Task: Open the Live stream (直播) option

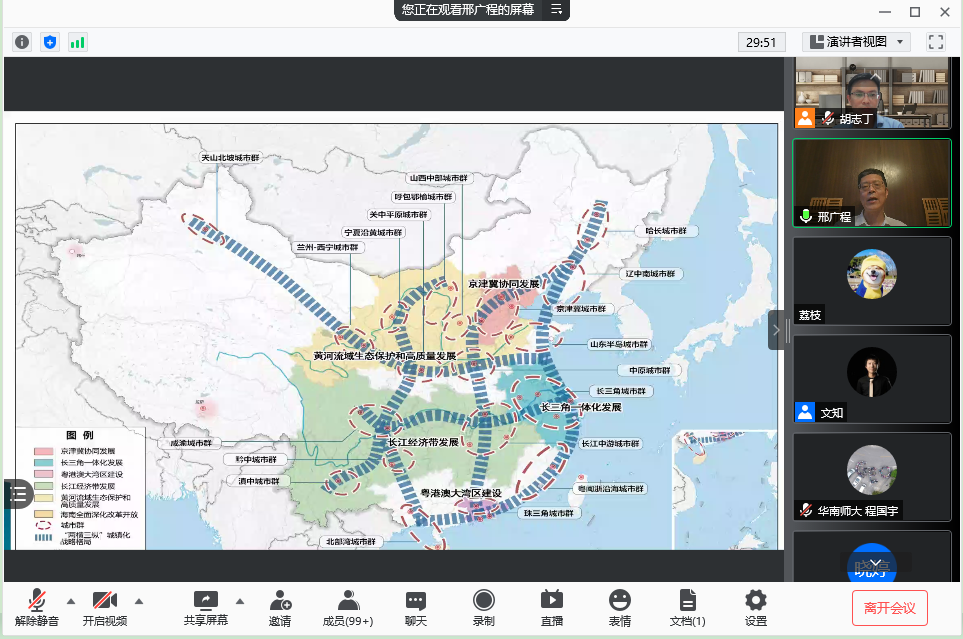Action: pos(551,607)
